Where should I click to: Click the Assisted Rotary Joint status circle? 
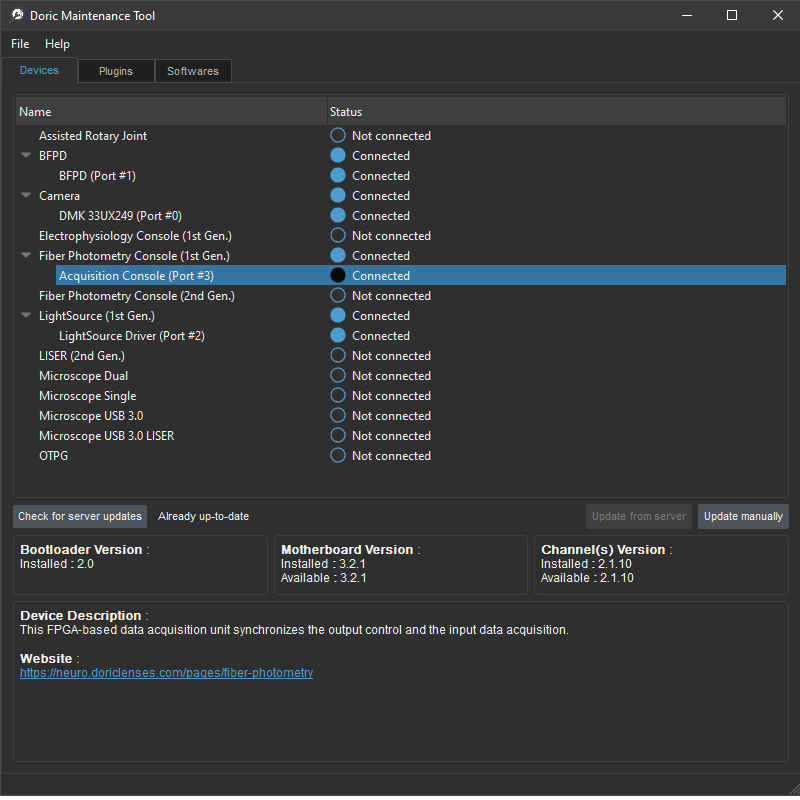click(x=338, y=136)
